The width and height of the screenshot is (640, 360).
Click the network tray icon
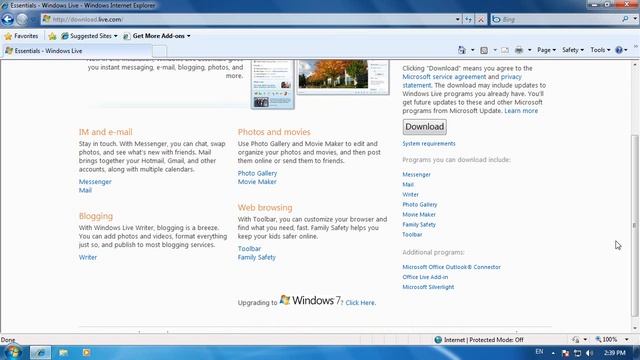[578, 353]
